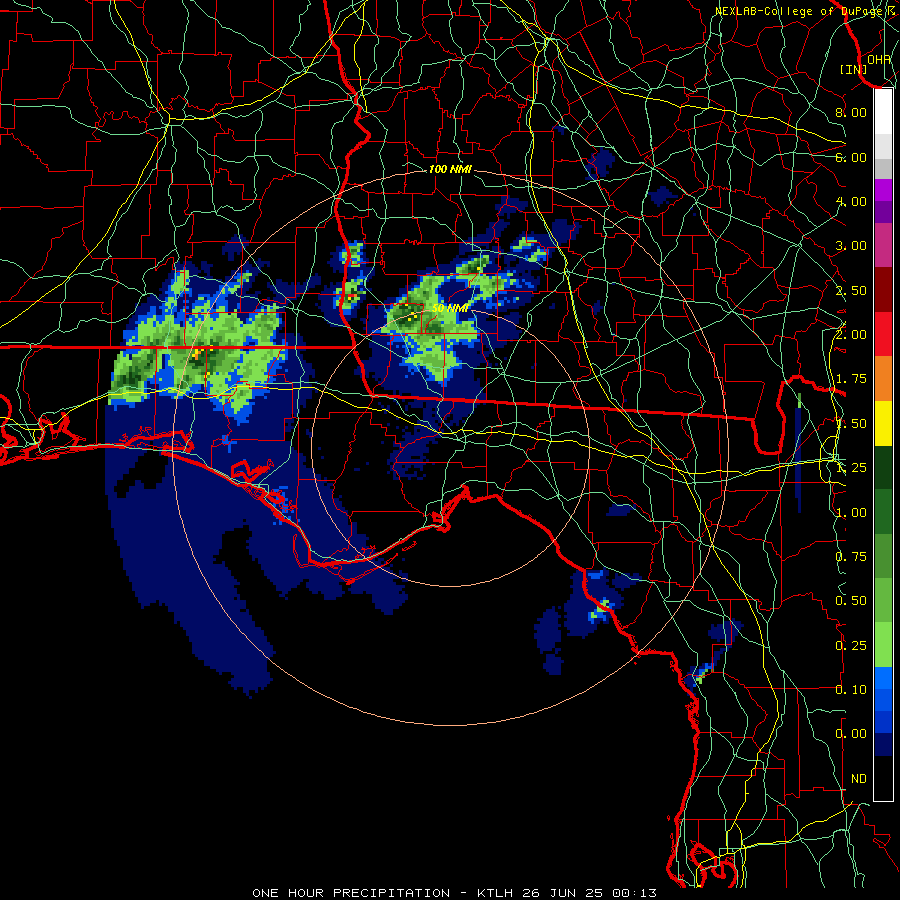Select the 8.00 legend value
This screenshot has height=900, width=900.
pyautogui.click(x=851, y=112)
